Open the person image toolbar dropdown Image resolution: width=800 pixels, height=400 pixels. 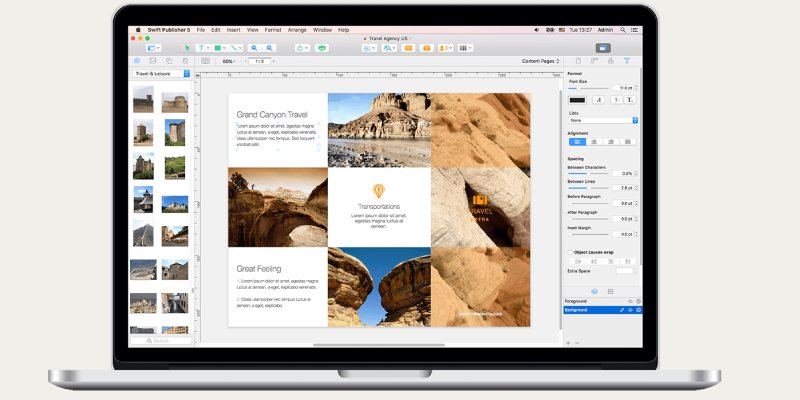point(446,48)
